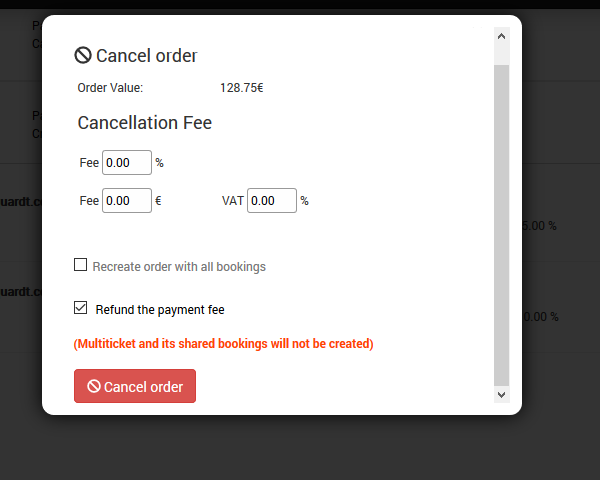Image resolution: width=600 pixels, height=480 pixels.
Task: Focus the VAT percentage input field
Action: point(272,201)
